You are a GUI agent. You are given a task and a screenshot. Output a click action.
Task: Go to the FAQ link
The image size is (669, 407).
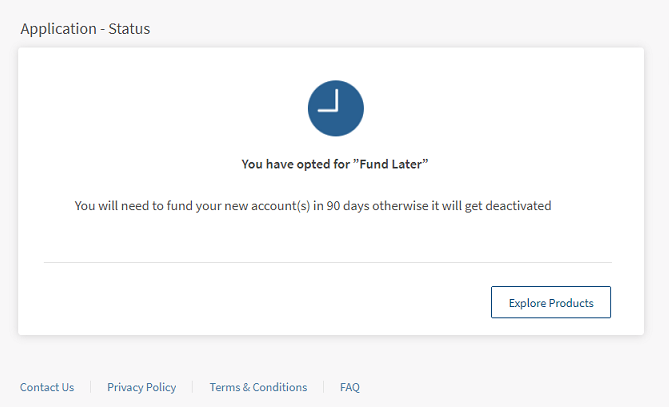click(x=350, y=387)
